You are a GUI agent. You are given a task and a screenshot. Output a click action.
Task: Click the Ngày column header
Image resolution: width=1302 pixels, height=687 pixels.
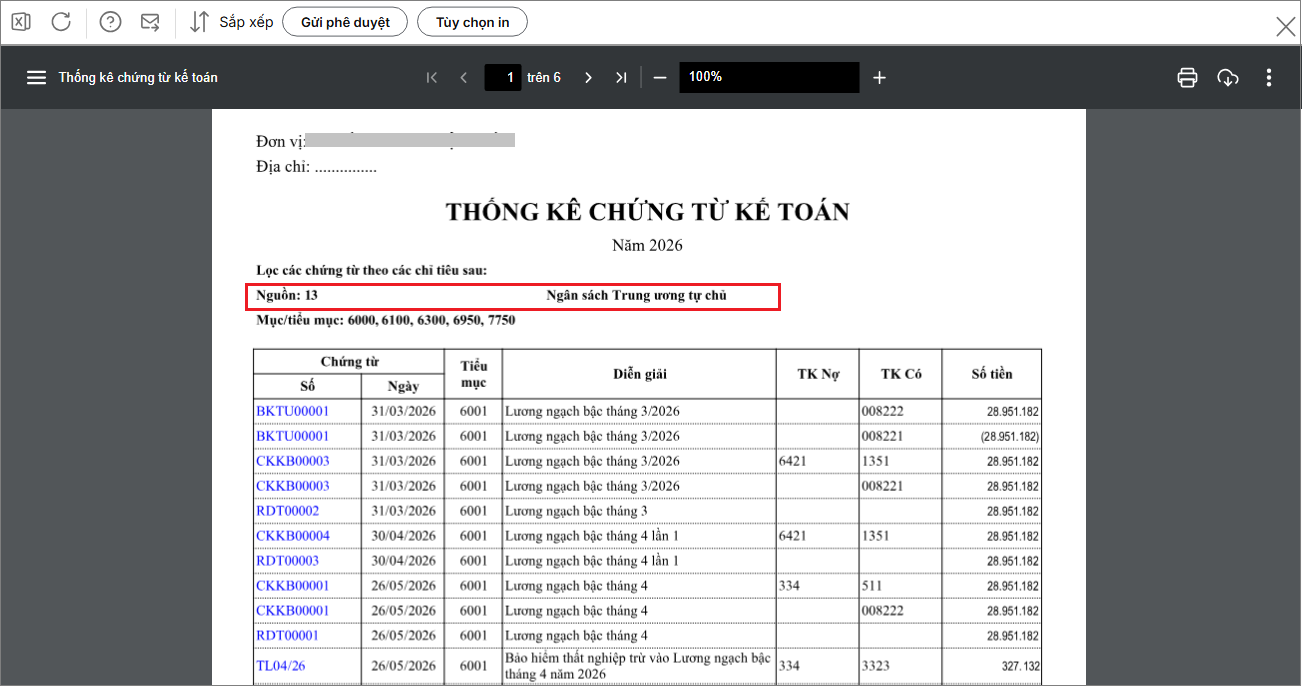[403, 386]
